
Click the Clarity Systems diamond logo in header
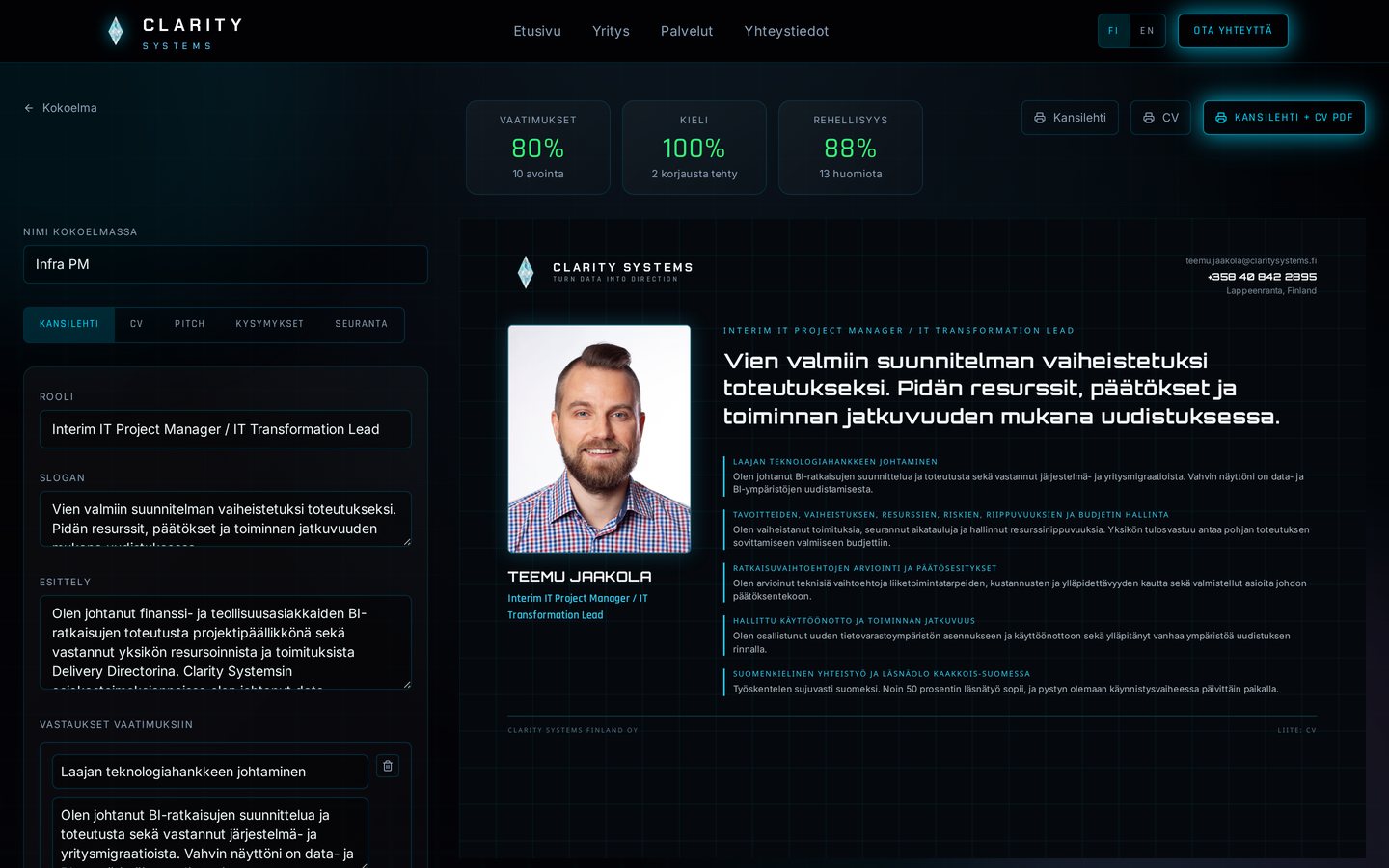coord(116,31)
